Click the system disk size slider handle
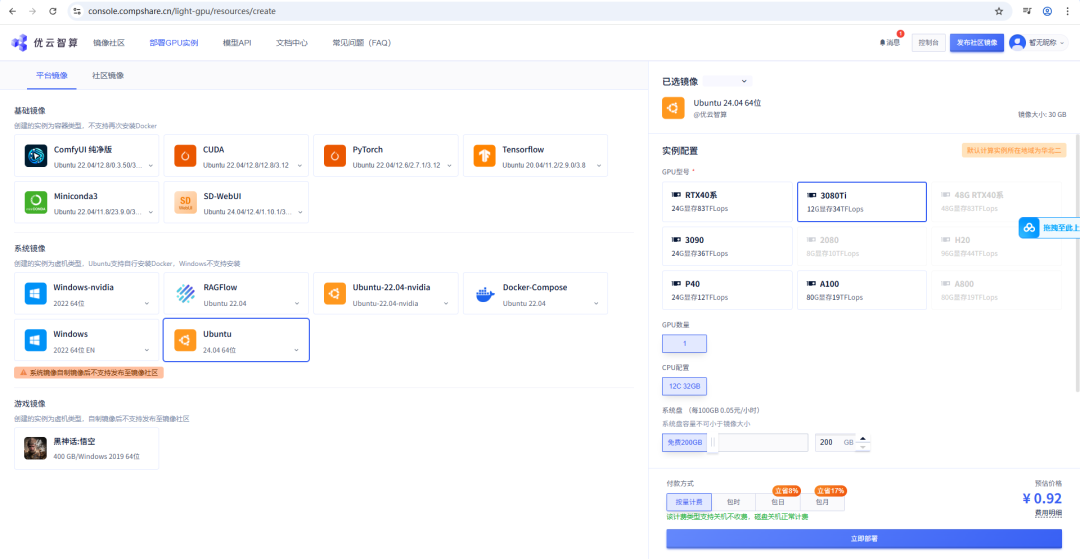The height and width of the screenshot is (559, 1080). tap(713, 443)
